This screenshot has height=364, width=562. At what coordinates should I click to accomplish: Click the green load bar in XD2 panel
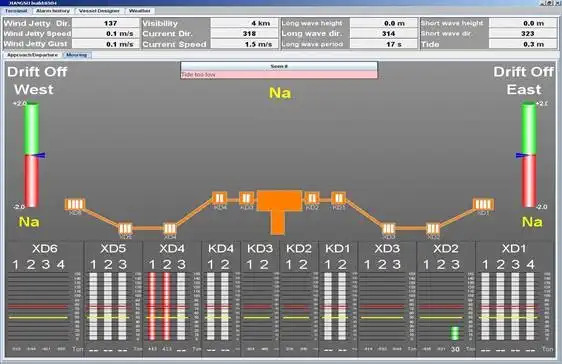pos(455,333)
